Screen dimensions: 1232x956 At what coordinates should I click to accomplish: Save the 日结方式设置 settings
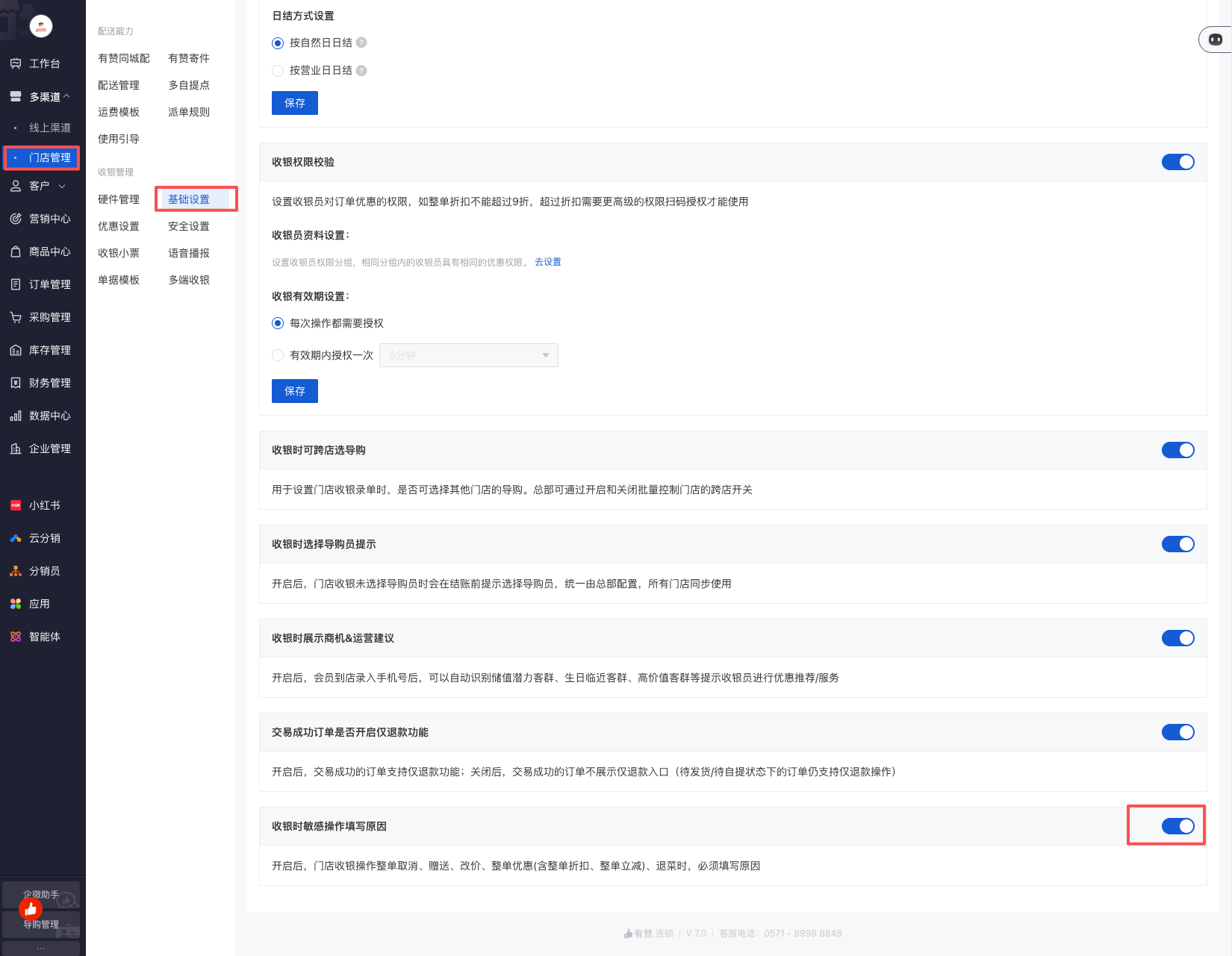point(294,103)
